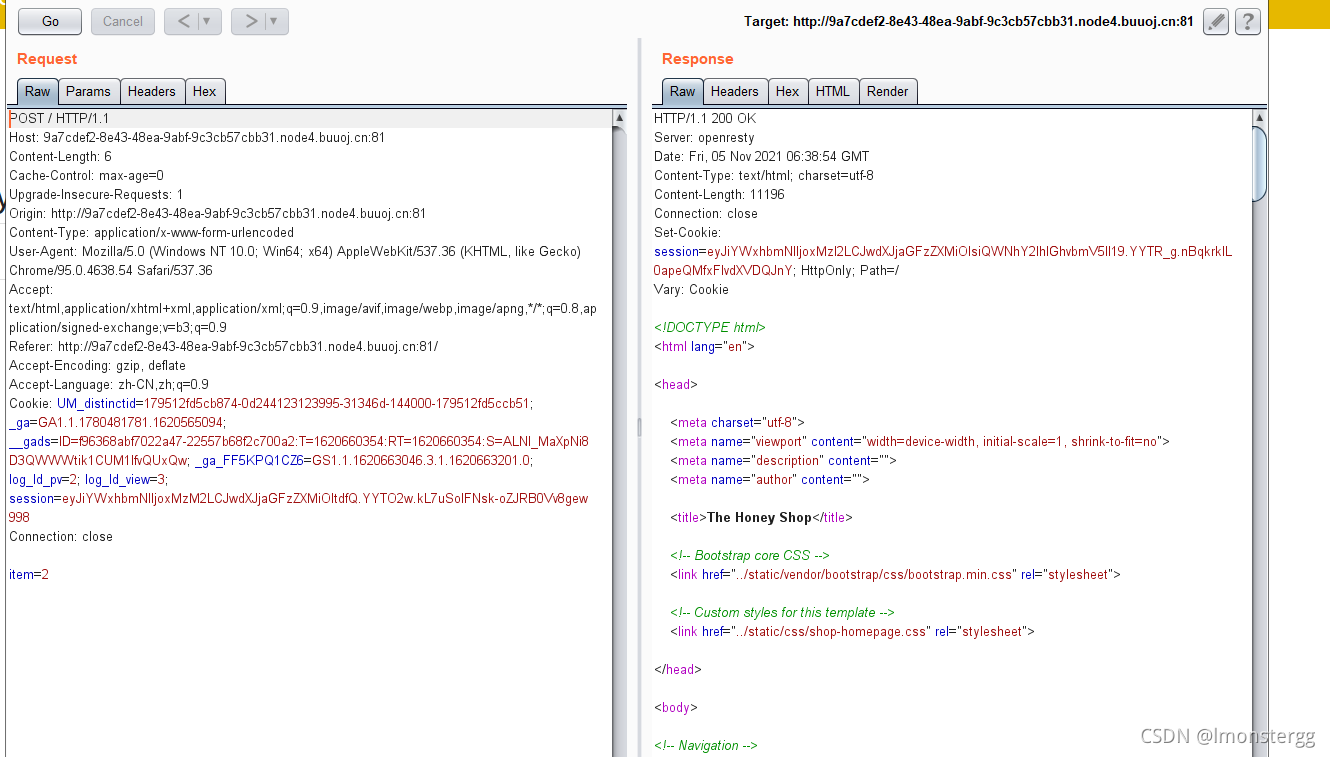The width and height of the screenshot is (1330, 757).
Task: Switch to Response Headers tab
Action: pyautogui.click(x=735, y=91)
